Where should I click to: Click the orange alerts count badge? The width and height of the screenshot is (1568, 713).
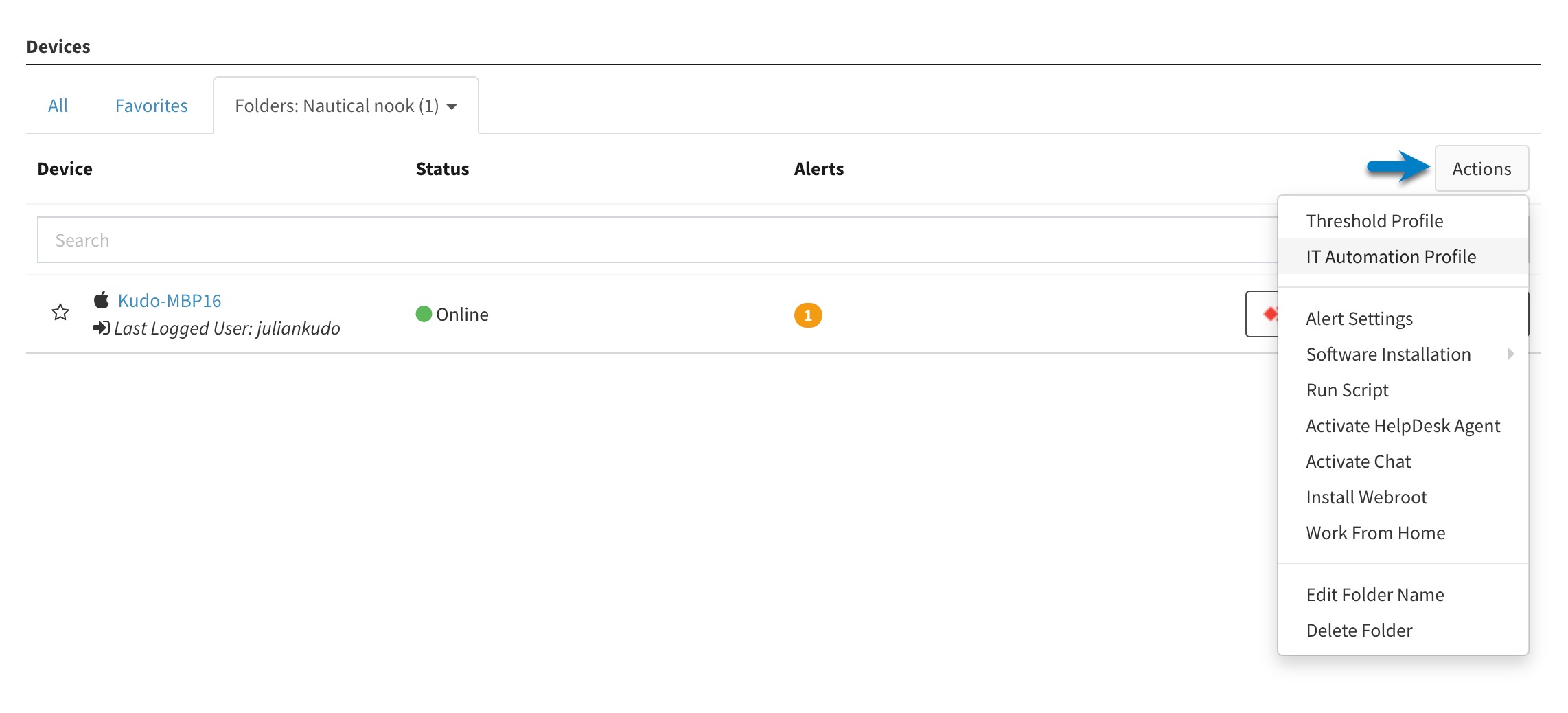pyautogui.click(x=808, y=315)
